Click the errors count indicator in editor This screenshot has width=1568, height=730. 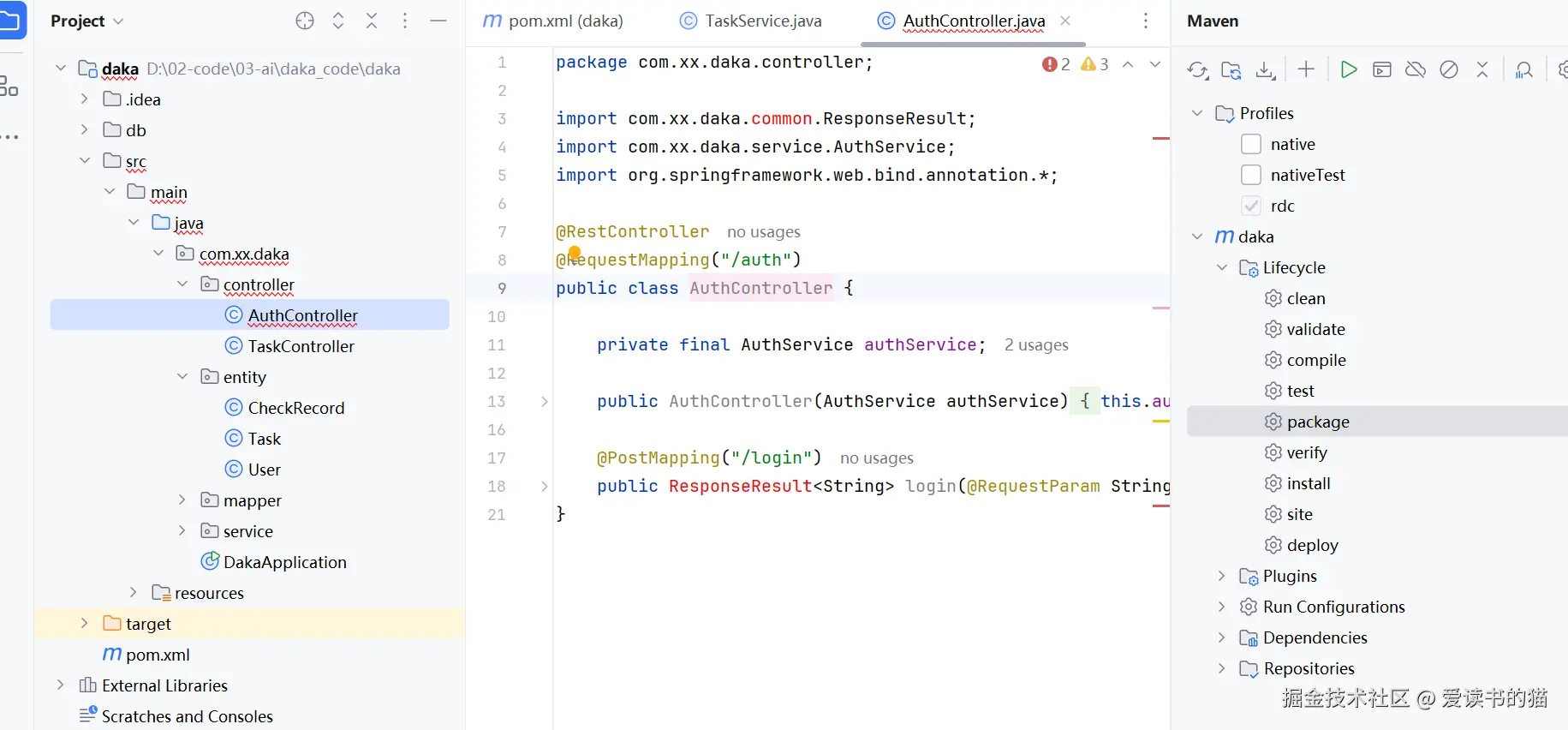1056,64
